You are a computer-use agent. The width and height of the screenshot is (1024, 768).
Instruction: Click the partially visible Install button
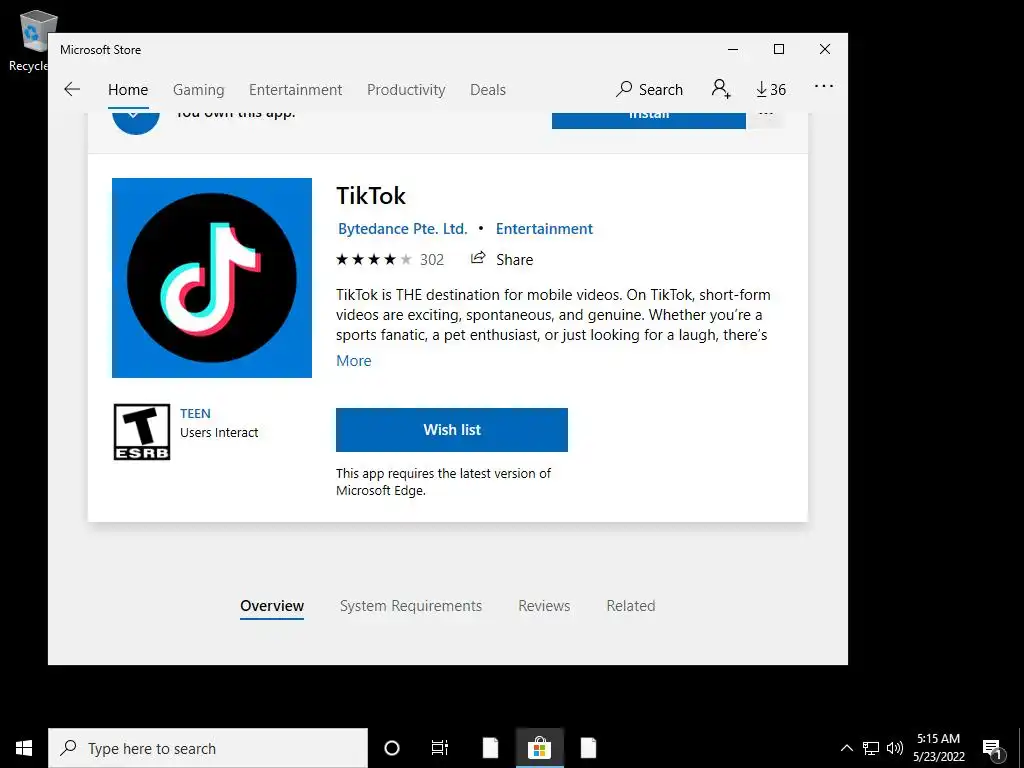(648, 120)
